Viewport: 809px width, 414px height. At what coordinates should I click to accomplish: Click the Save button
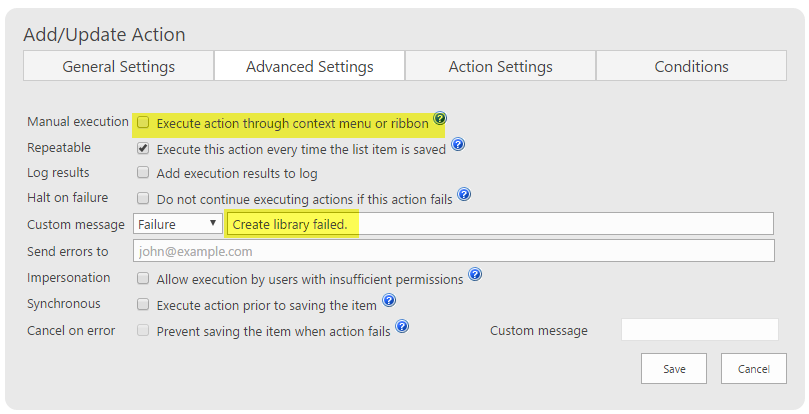674,369
